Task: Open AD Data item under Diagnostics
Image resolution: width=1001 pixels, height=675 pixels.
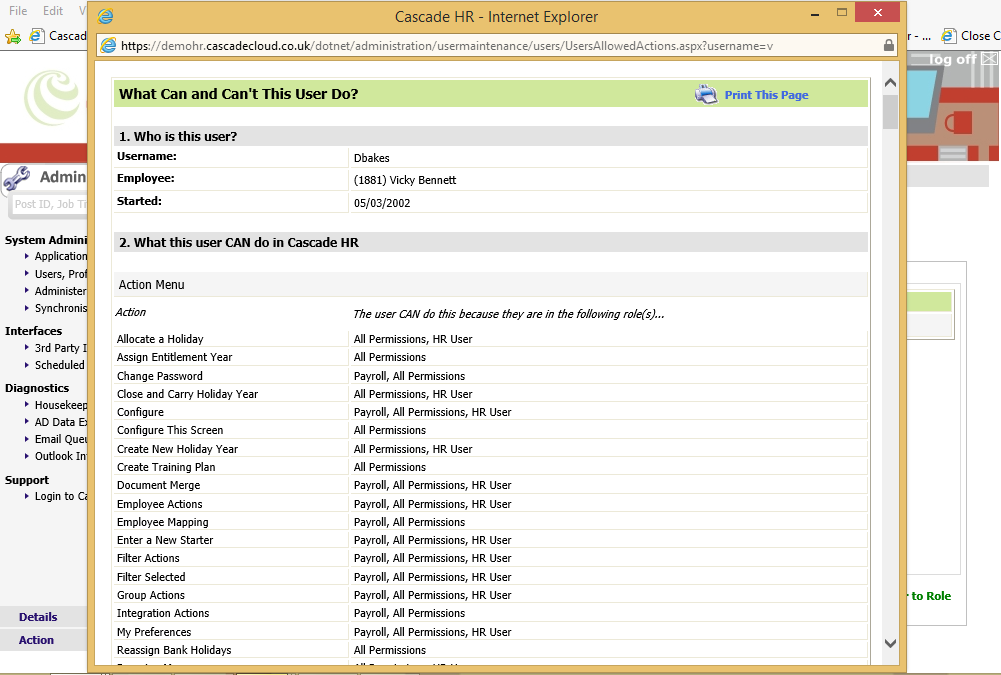Action: click(x=61, y=422)
